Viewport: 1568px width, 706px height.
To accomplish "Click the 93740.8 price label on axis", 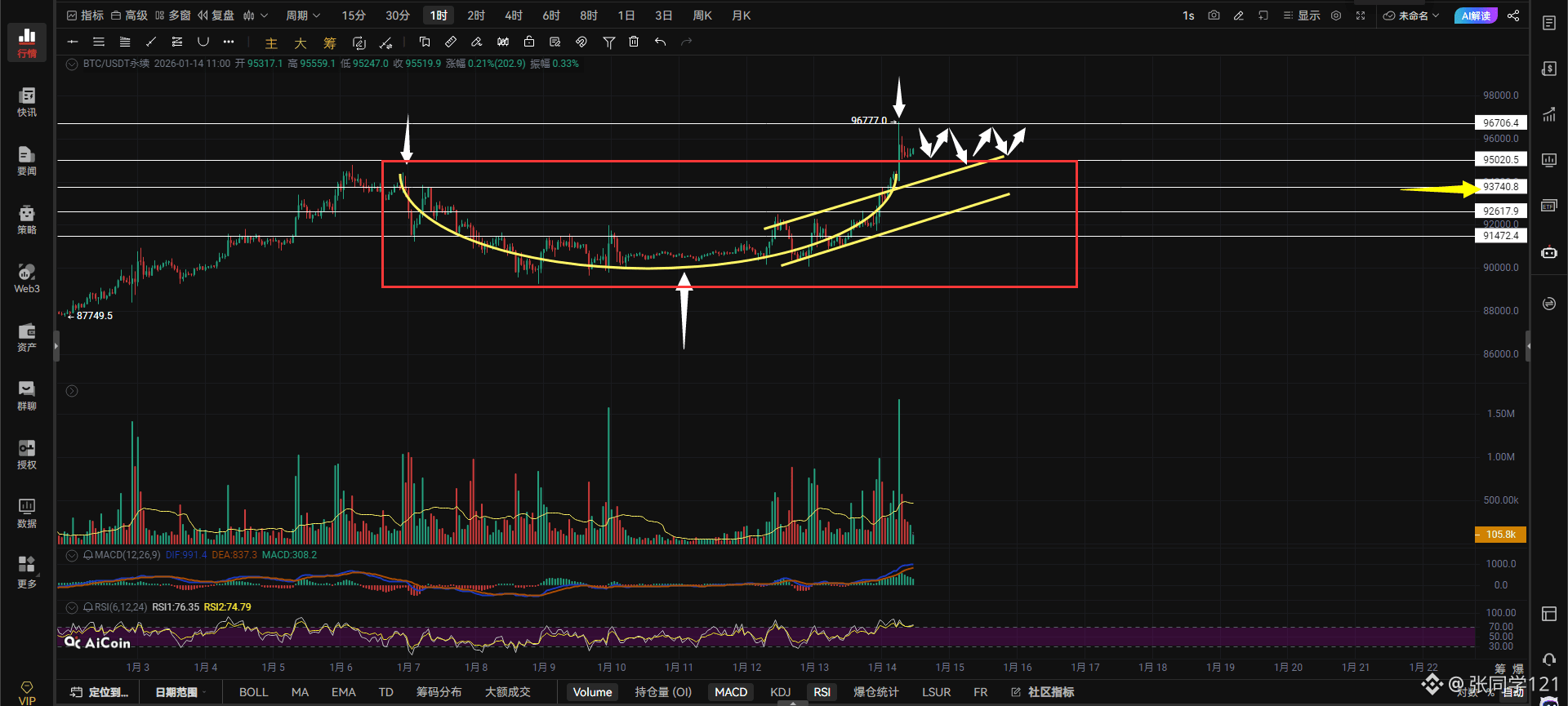I will tap(1500, 187).
